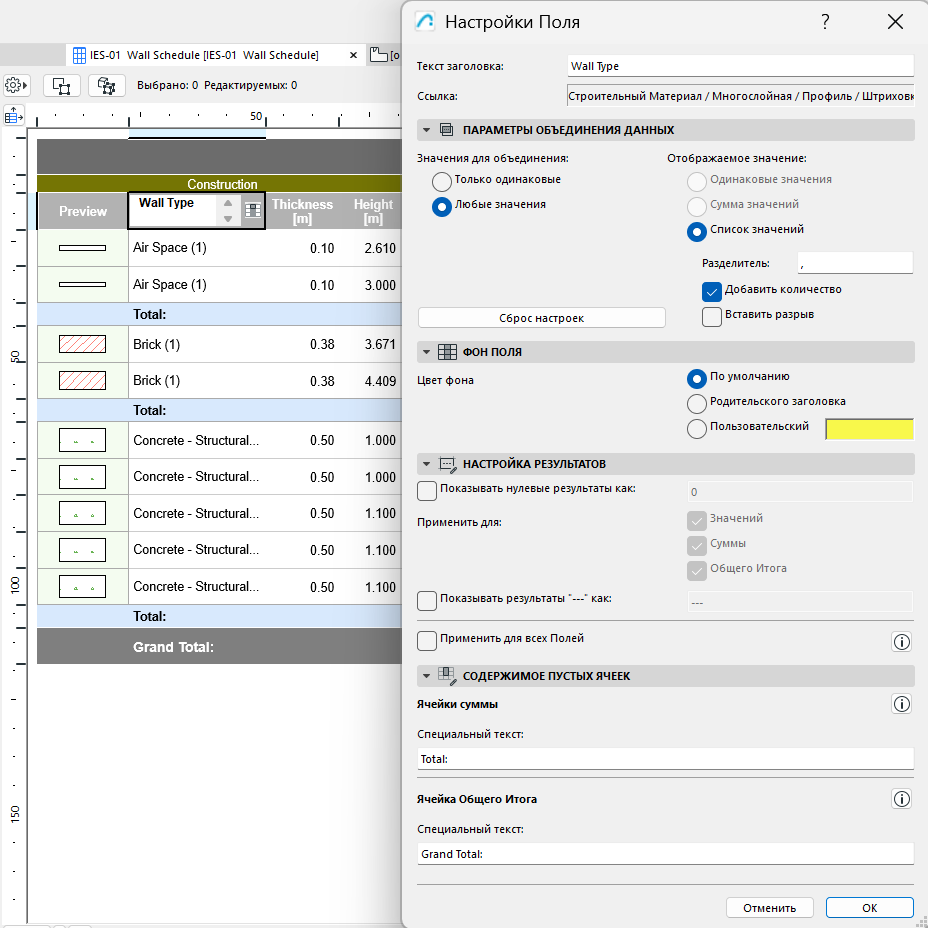Enable the Добавить количество checkbox
Viewport: 928px width, 928px height.
pos(711,292)
